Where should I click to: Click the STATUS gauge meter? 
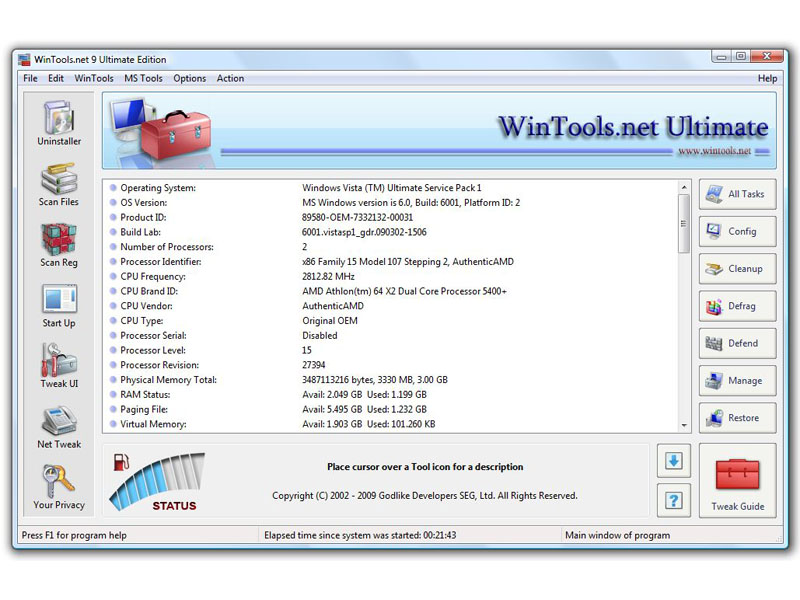158,482
